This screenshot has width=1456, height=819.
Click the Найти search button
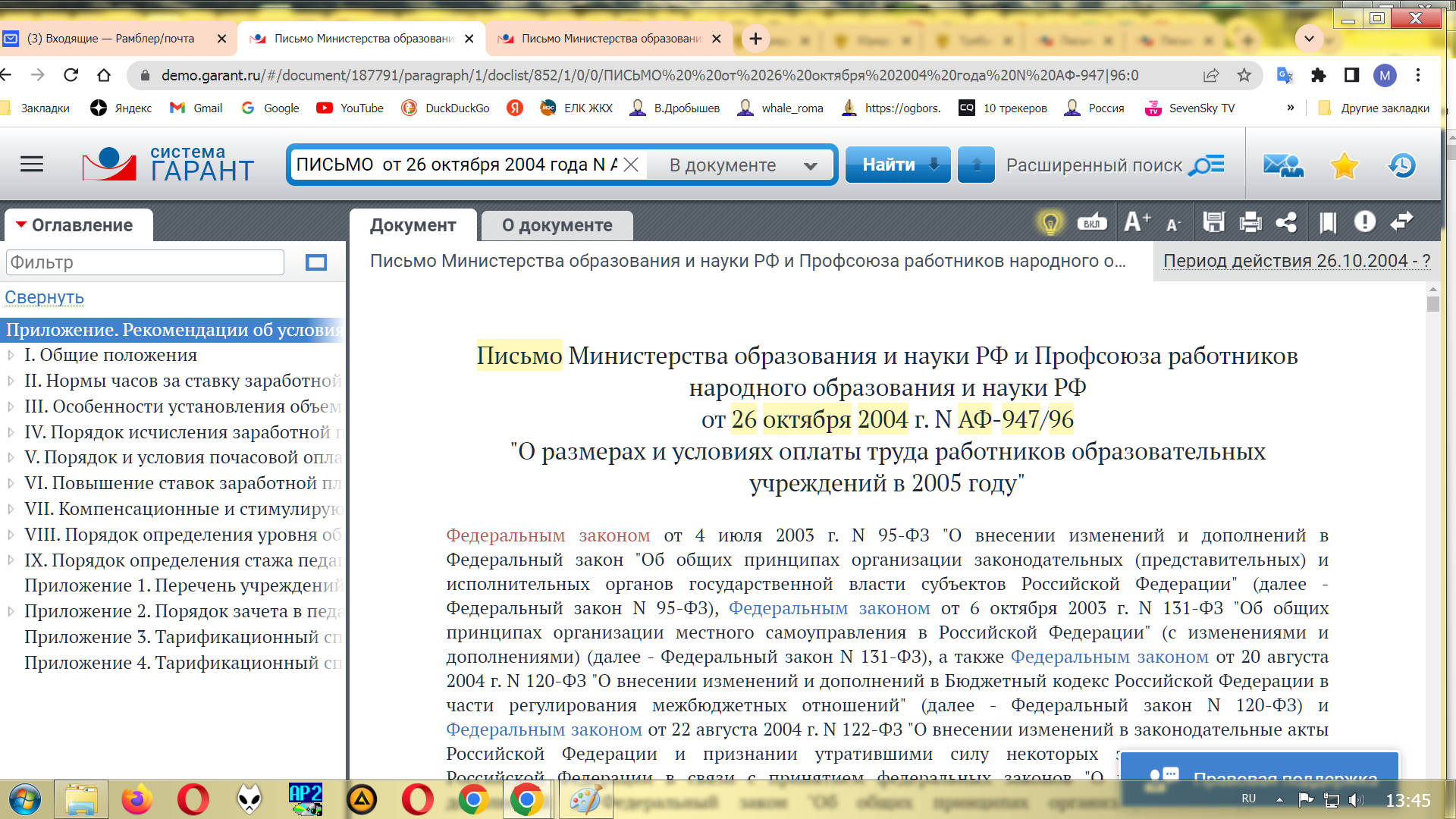click(898, 165)
